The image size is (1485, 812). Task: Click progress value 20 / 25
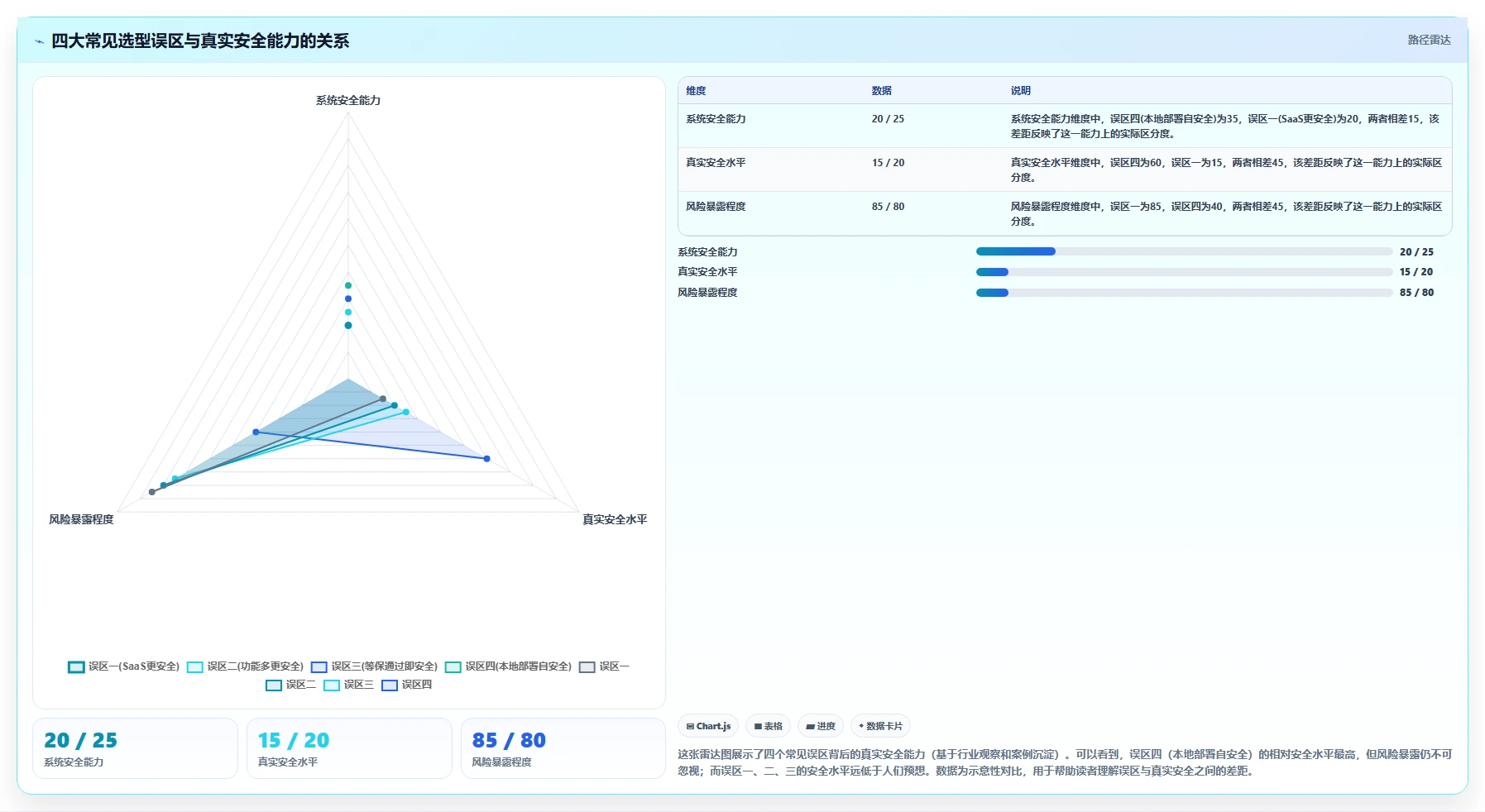pyautogui.click(x=1416, y=252)
